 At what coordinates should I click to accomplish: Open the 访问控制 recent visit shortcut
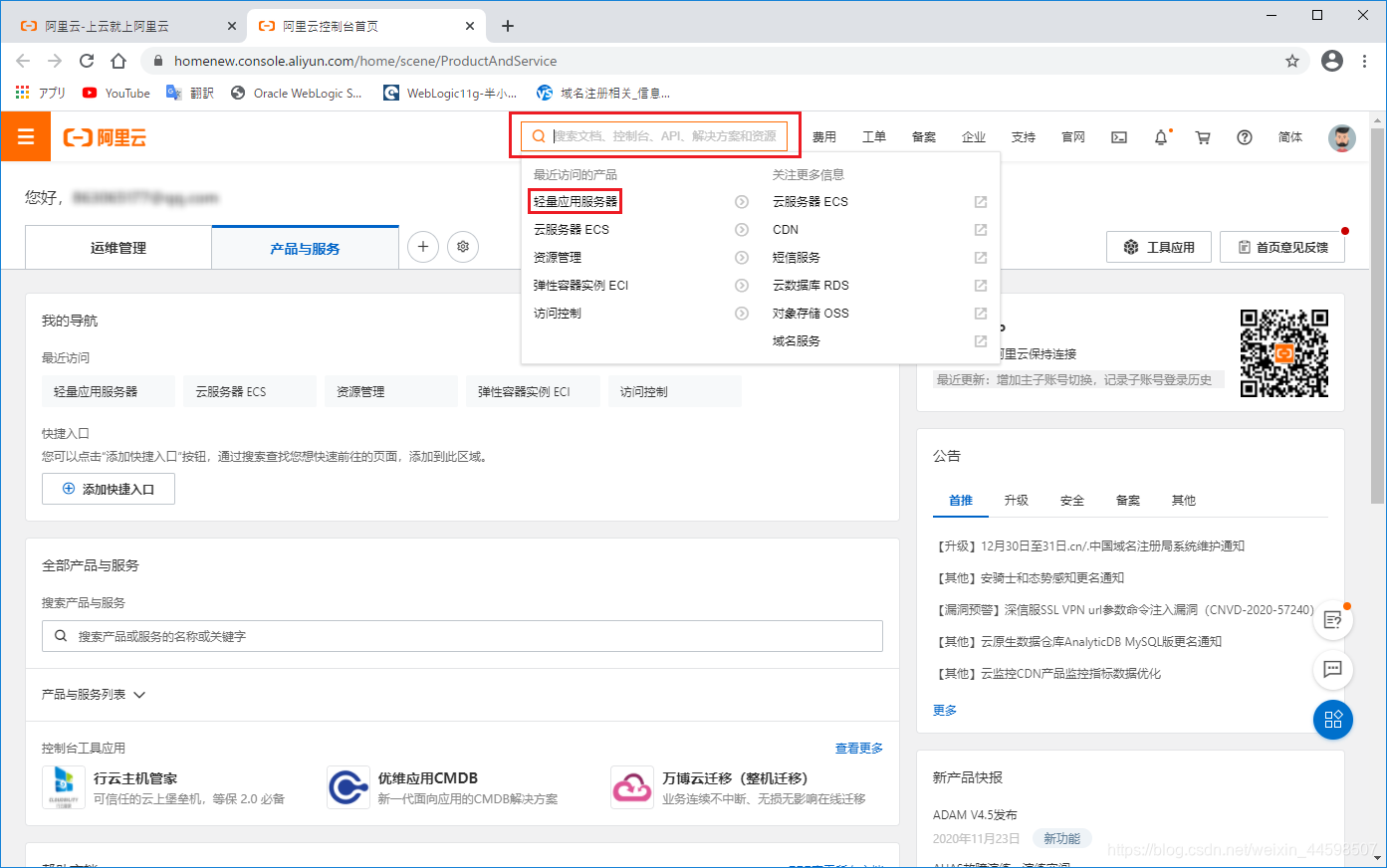tap(675, 391)
